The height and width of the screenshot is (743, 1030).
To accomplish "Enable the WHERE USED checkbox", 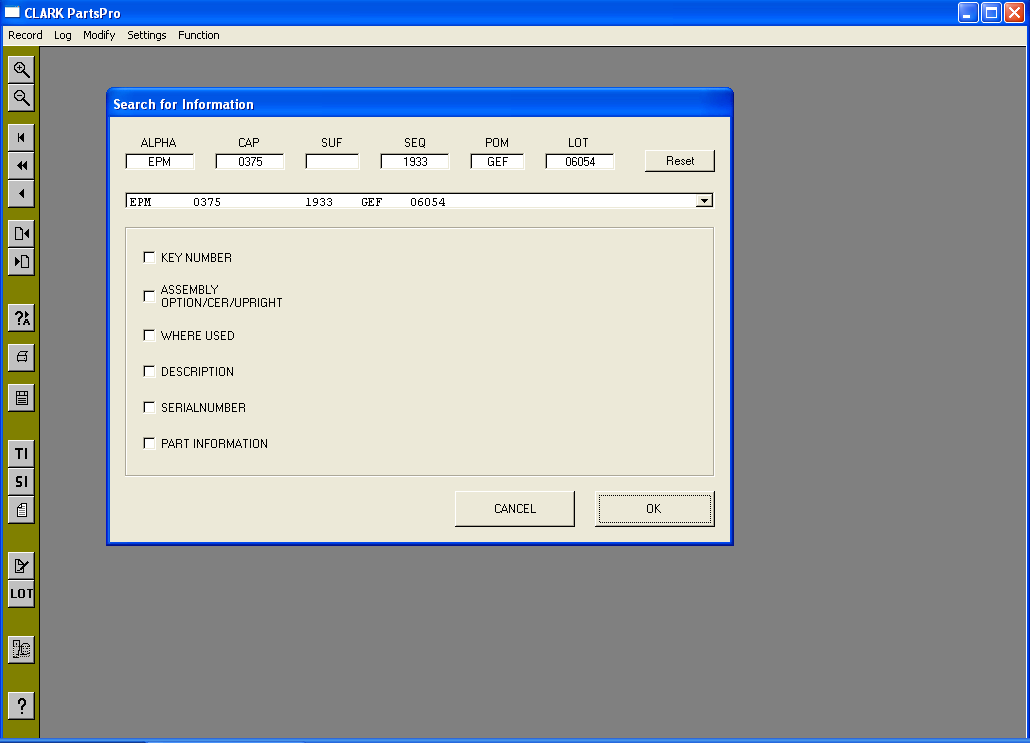I will tap(149, 336).
